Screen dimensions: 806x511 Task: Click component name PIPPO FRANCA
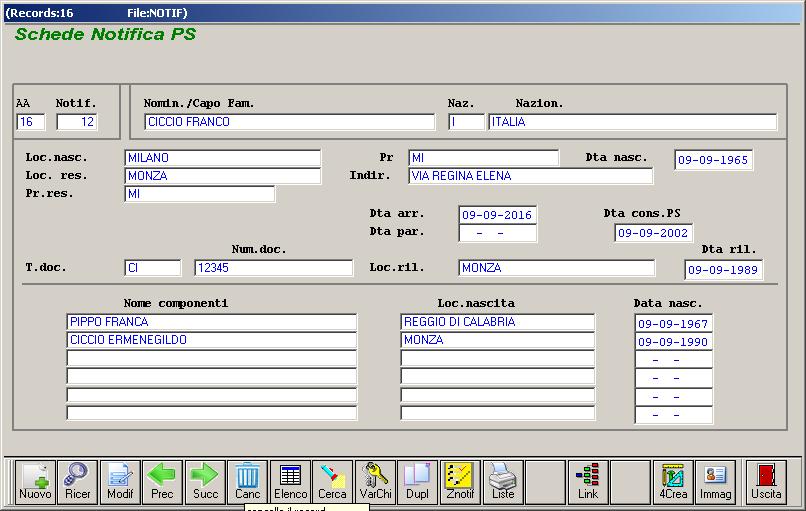(x=212, y=322)
